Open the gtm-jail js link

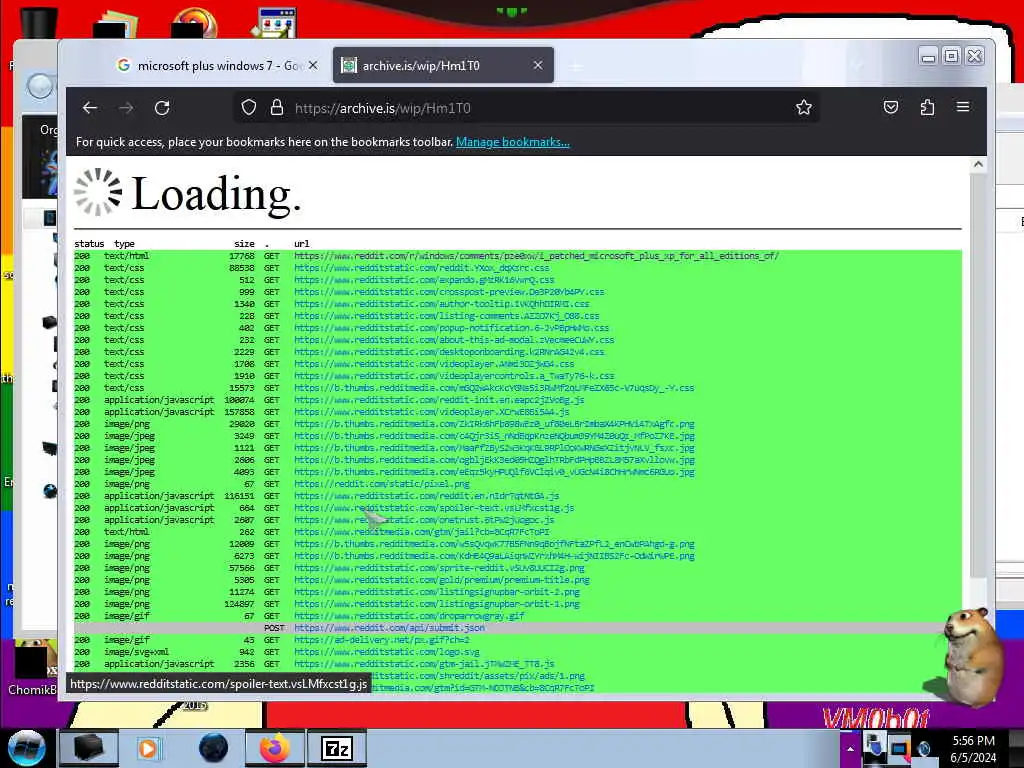click(x=424, y=664)
